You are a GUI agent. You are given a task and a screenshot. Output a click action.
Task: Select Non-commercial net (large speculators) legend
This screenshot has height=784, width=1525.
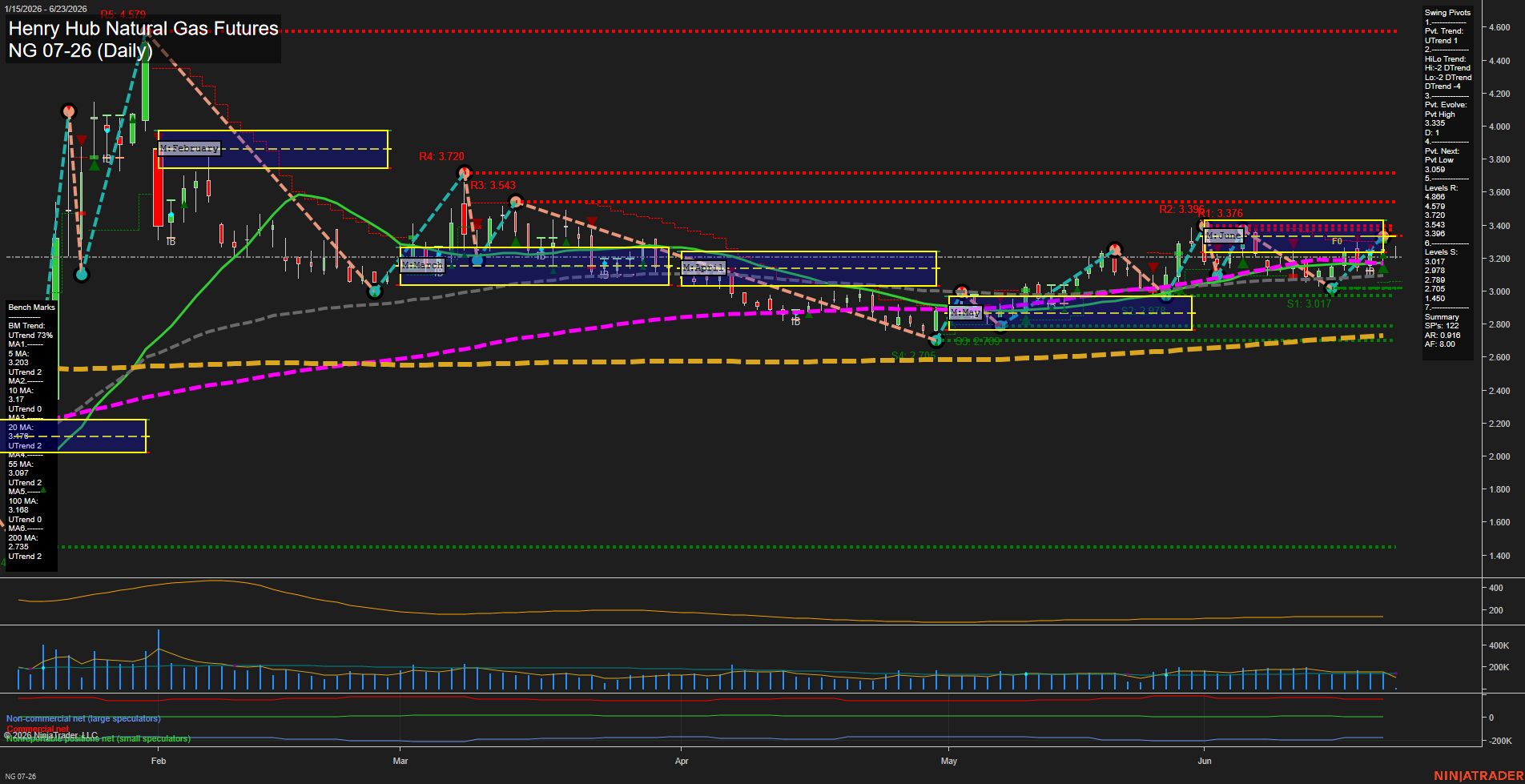point(83,718)
